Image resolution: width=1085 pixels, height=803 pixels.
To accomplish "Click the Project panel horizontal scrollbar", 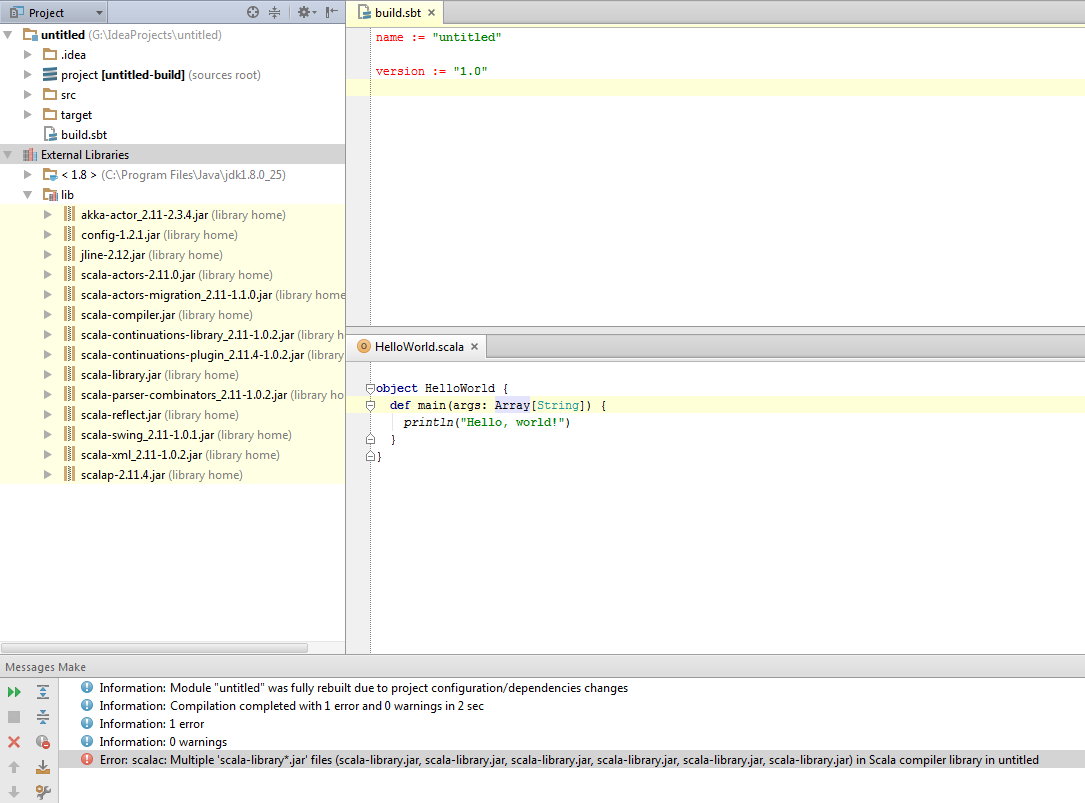I will [154, 648].
